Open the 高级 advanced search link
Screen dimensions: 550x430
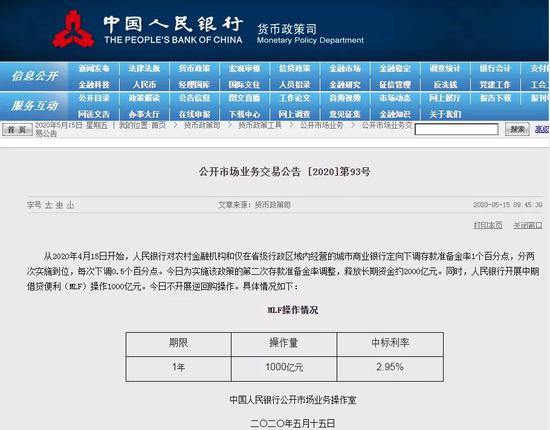point(542,129)
